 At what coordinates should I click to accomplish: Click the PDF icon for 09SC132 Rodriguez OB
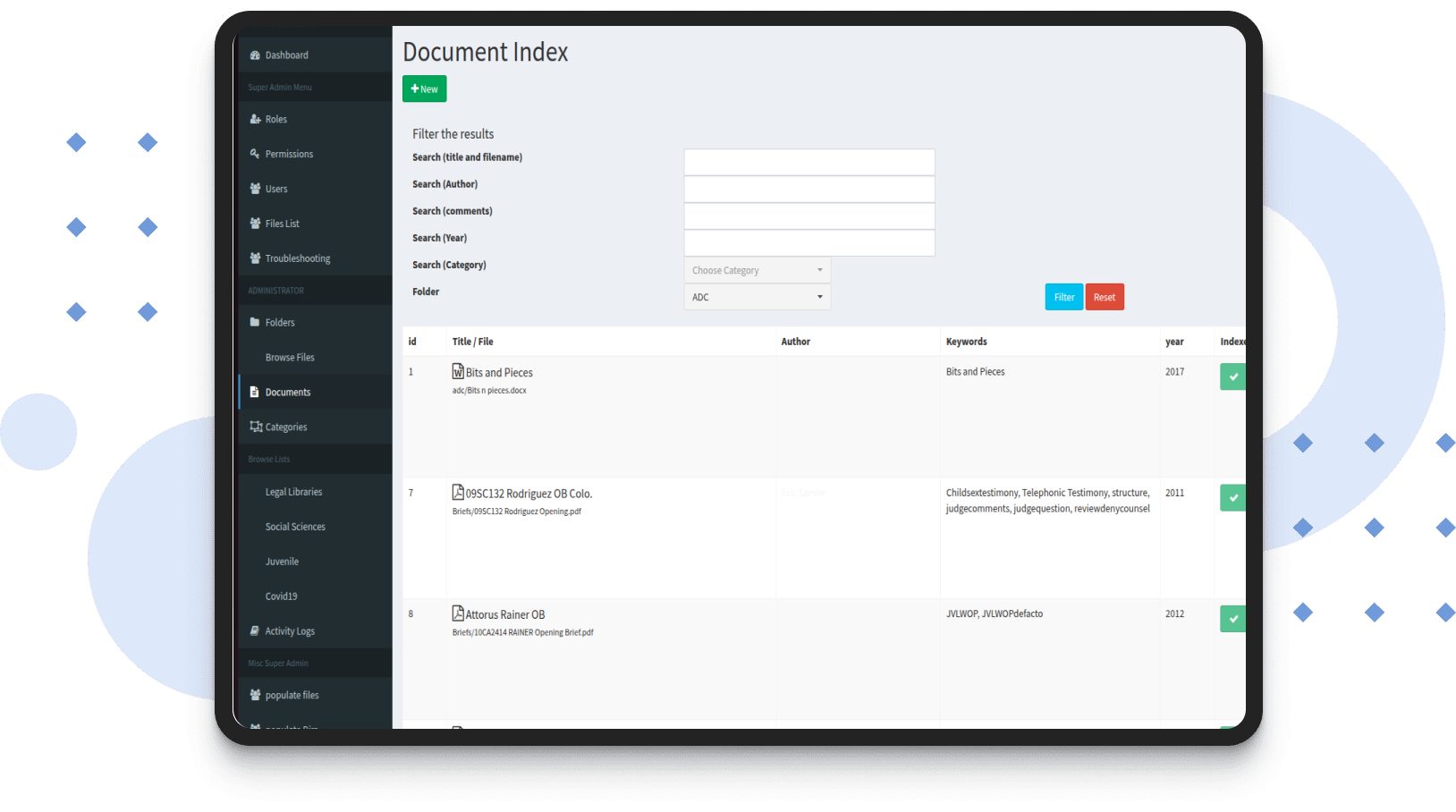click(458, 492)
